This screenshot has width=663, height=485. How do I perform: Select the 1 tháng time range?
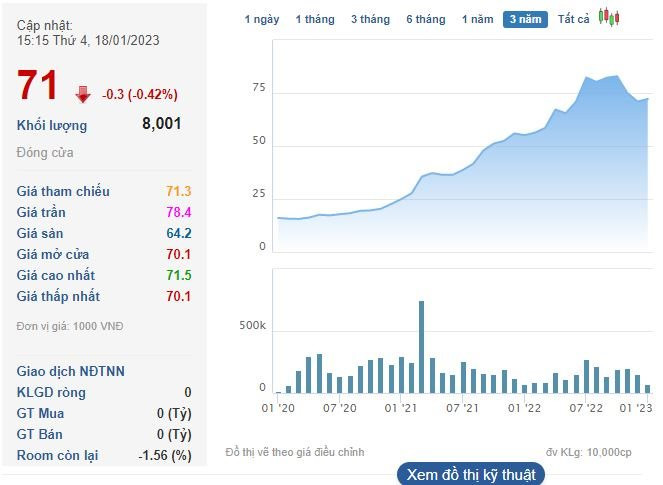[314, 19]
